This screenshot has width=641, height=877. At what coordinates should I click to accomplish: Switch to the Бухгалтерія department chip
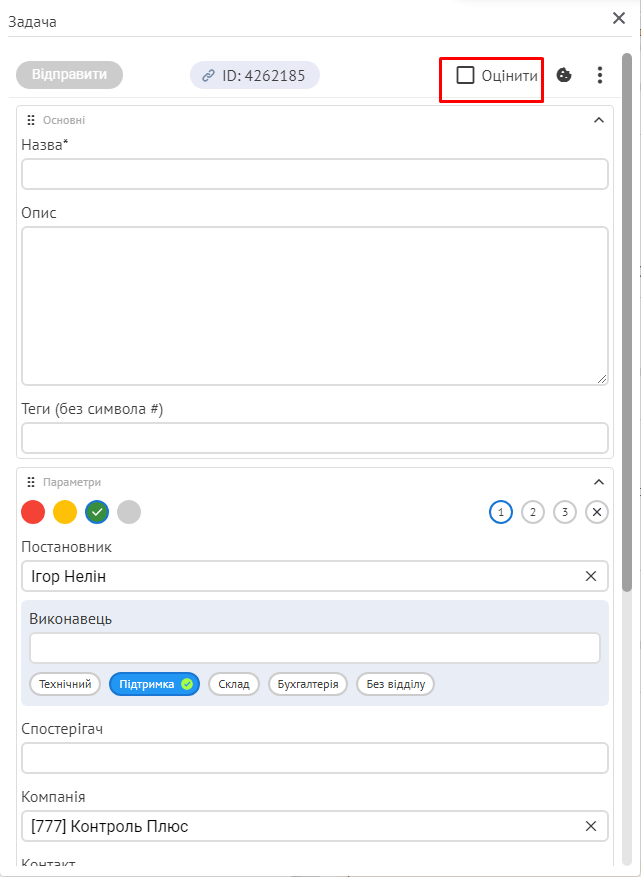tap(308, 684)
